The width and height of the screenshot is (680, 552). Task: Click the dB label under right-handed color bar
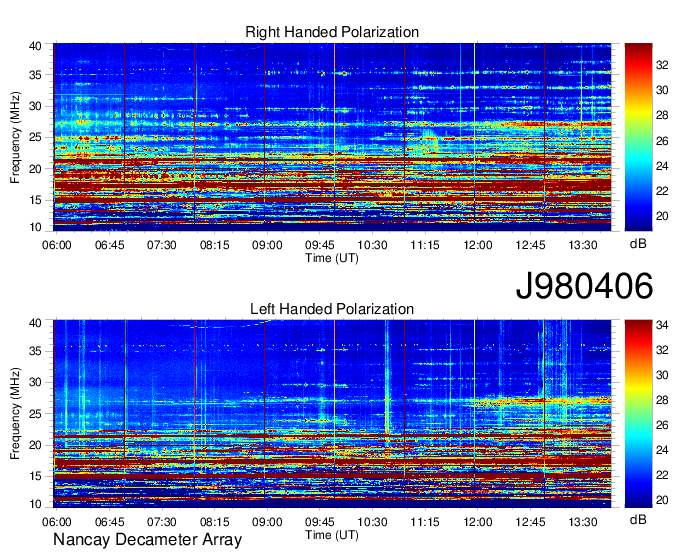click(x=638, y=244)
